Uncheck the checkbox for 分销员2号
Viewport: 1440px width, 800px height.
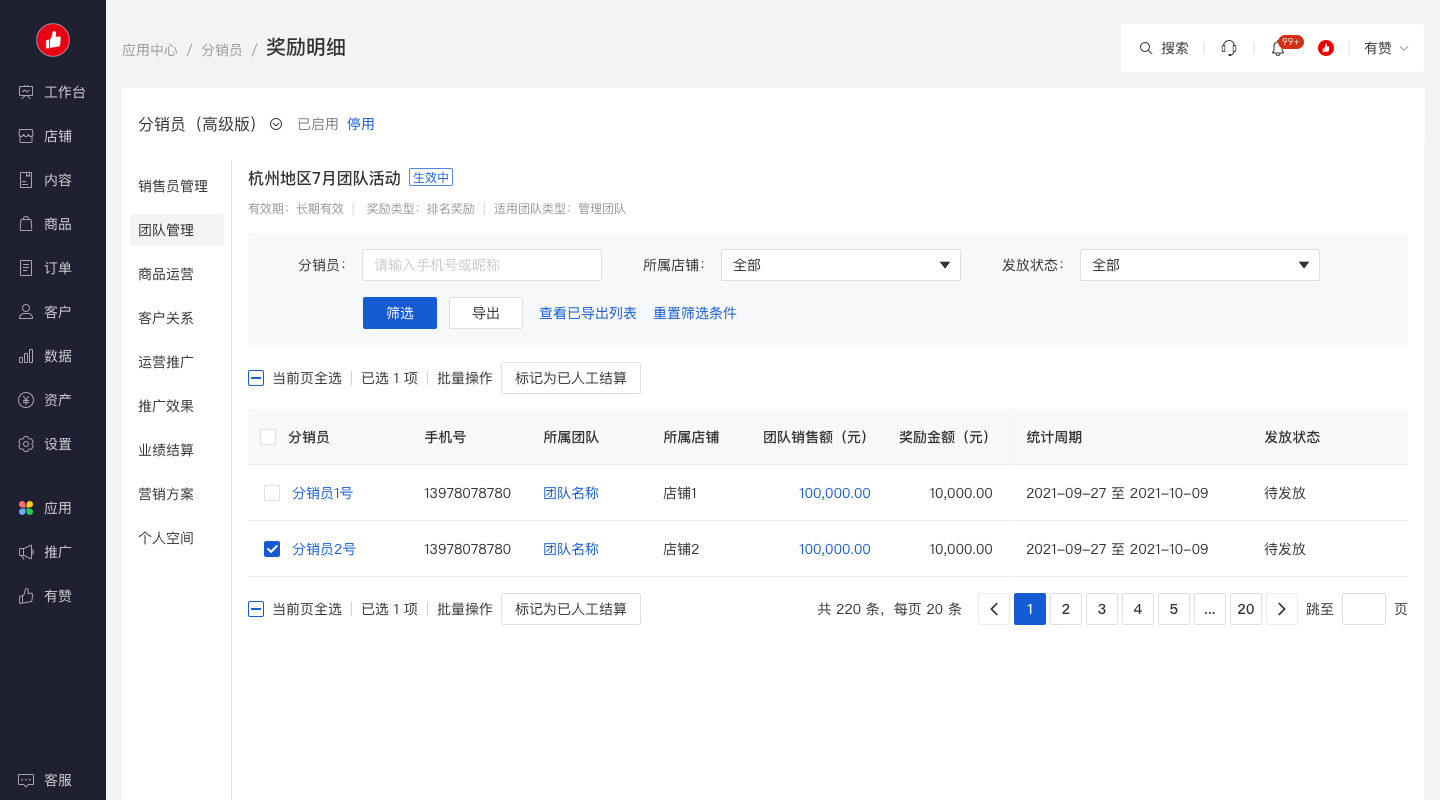point(272,549)
